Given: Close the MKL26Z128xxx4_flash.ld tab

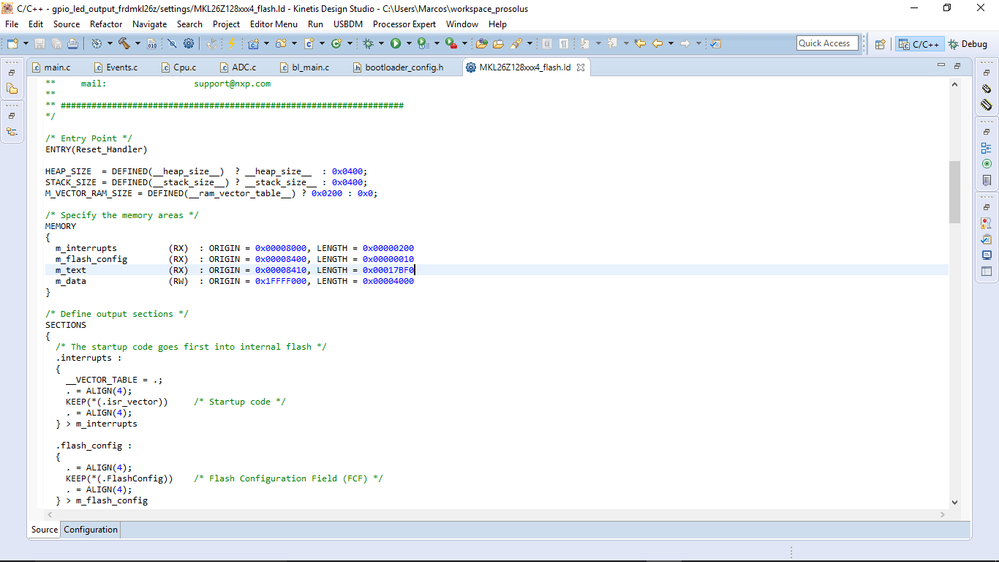Looking at the screenshot, I should point(580,67).
